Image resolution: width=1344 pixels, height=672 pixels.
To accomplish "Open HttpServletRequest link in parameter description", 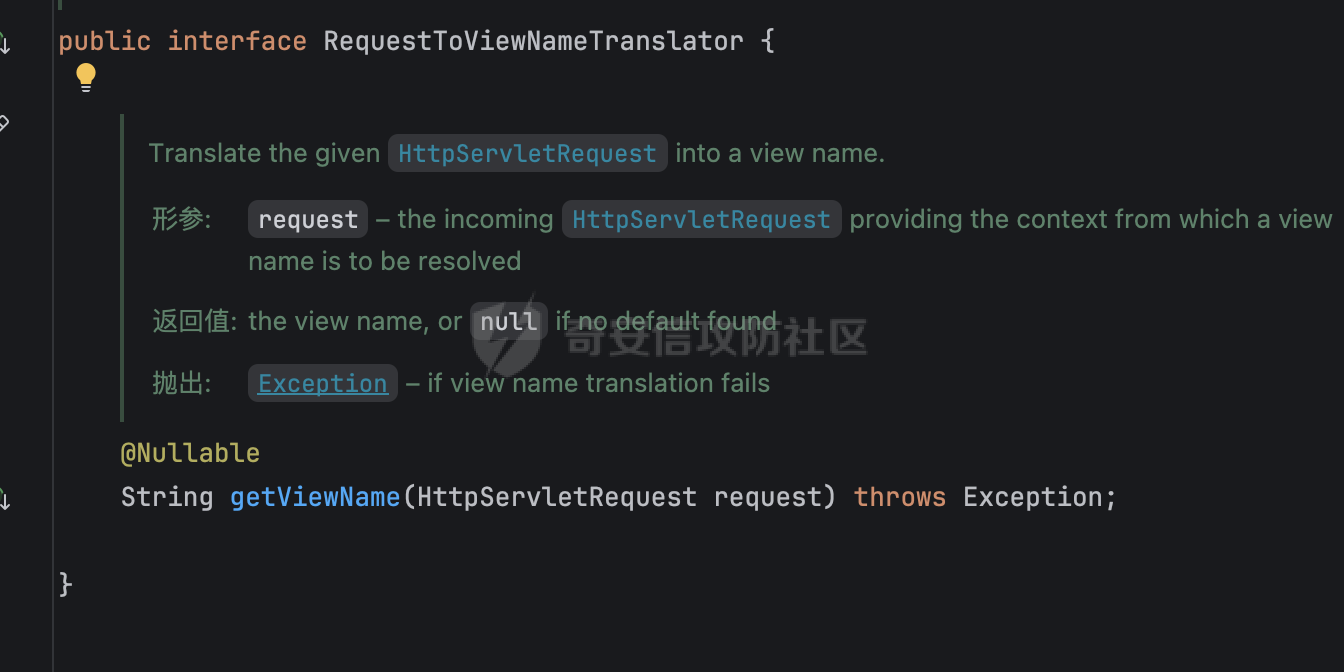I will click(x=701, y=219).
